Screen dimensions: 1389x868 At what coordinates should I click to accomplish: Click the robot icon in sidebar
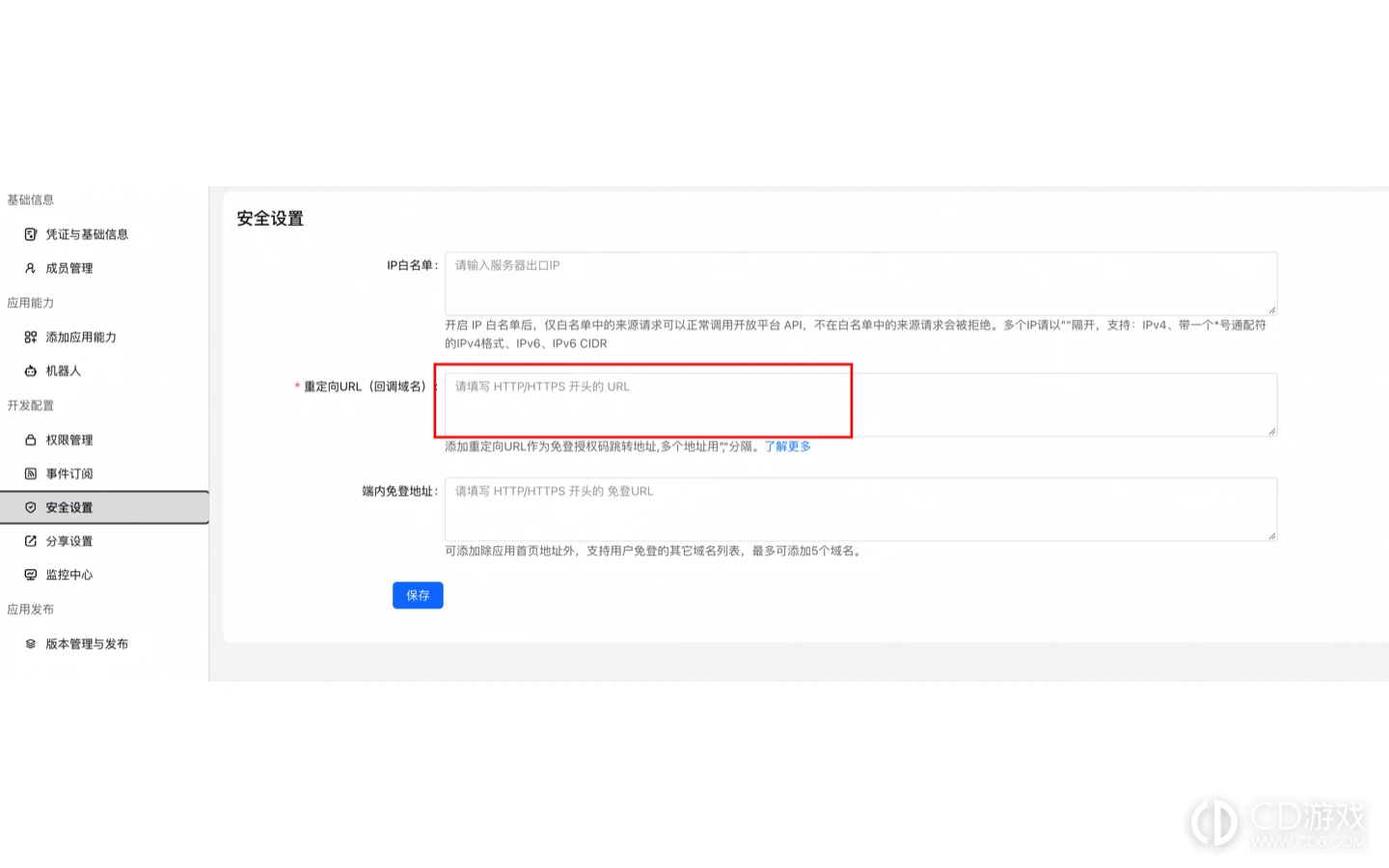coord(31,370)
